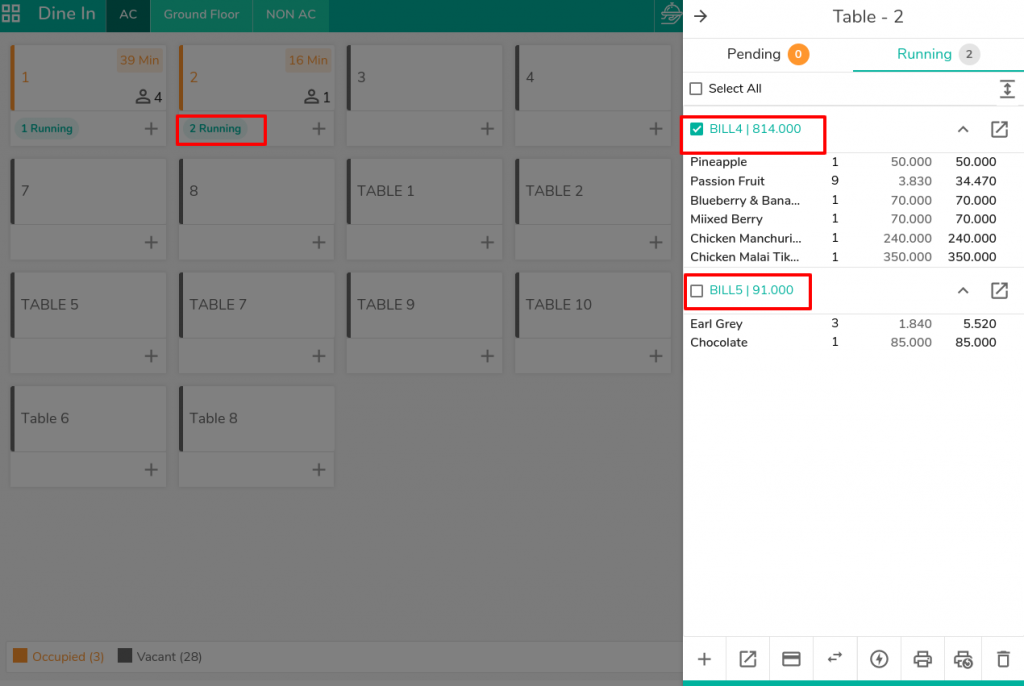Open the grid menu icon beside Dine In
This screenshot has height=686, width=1024.
11,14
